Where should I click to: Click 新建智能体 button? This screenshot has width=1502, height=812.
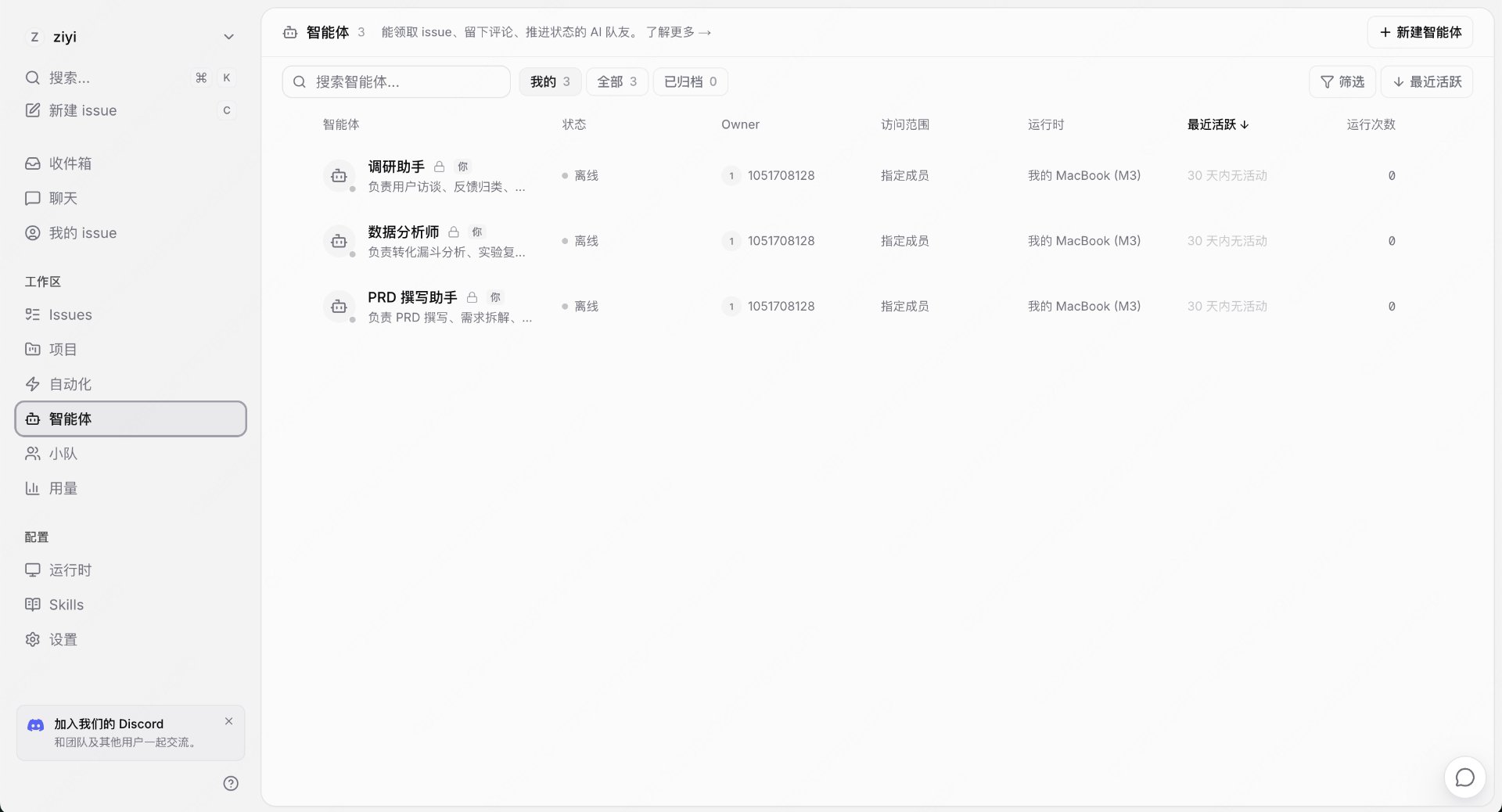tap(1420, 32)
